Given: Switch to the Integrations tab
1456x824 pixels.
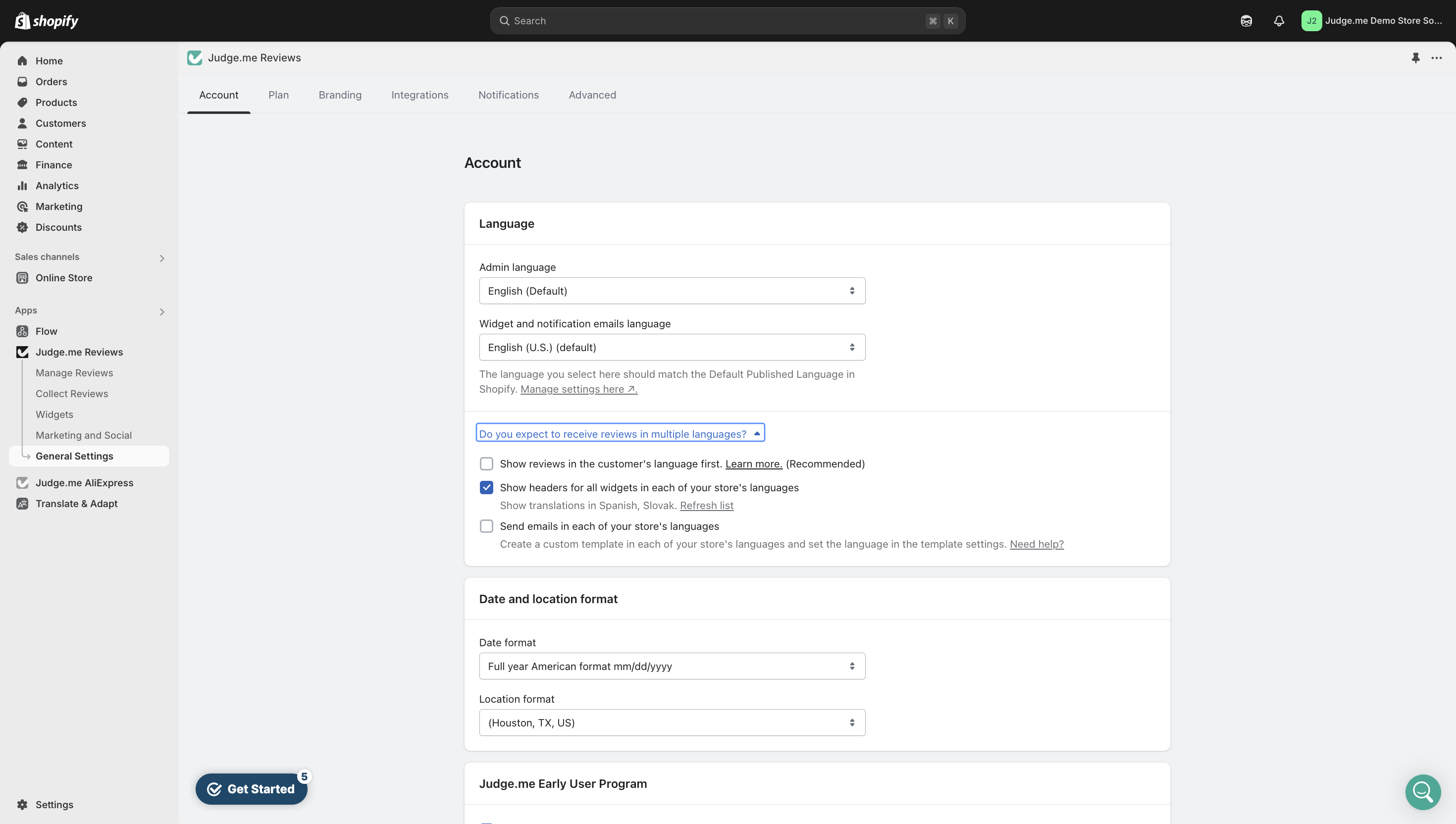Looking at the screenshot, I should point(419,95).
